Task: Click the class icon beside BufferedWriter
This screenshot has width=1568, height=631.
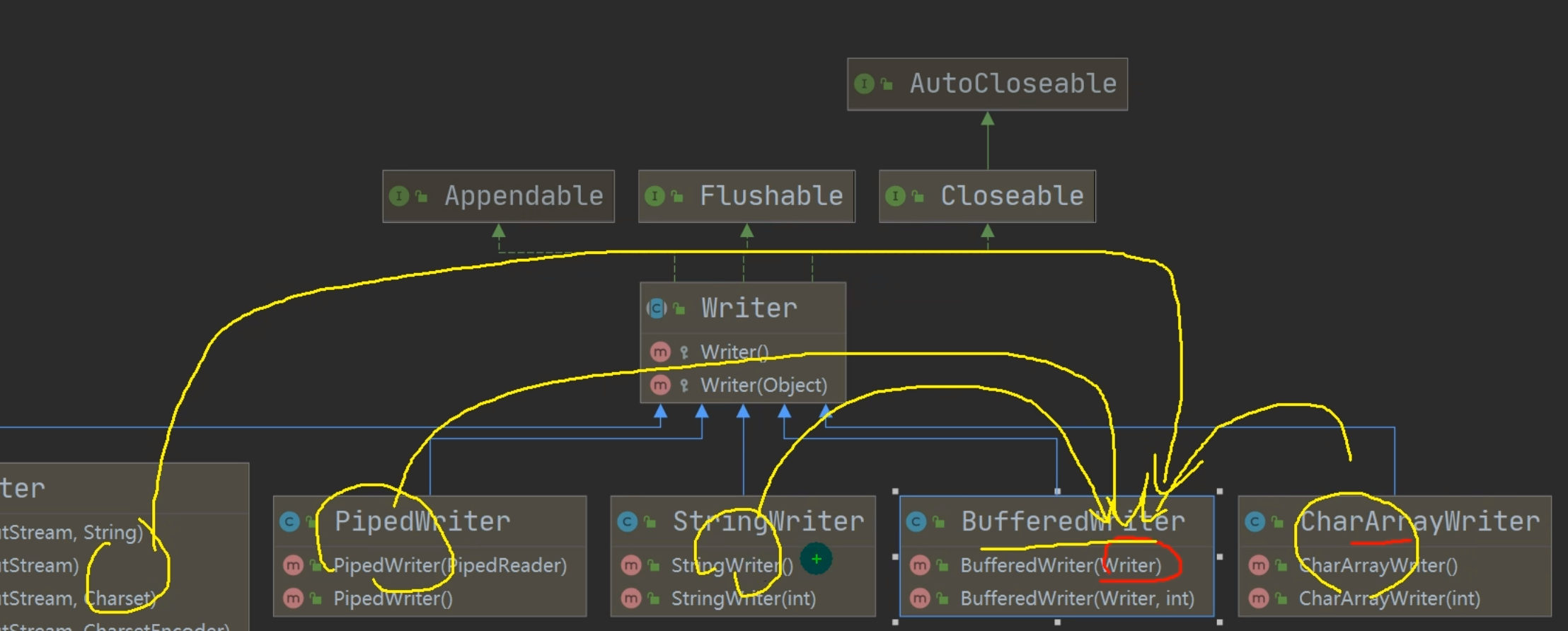Action: tap(916, 522)
